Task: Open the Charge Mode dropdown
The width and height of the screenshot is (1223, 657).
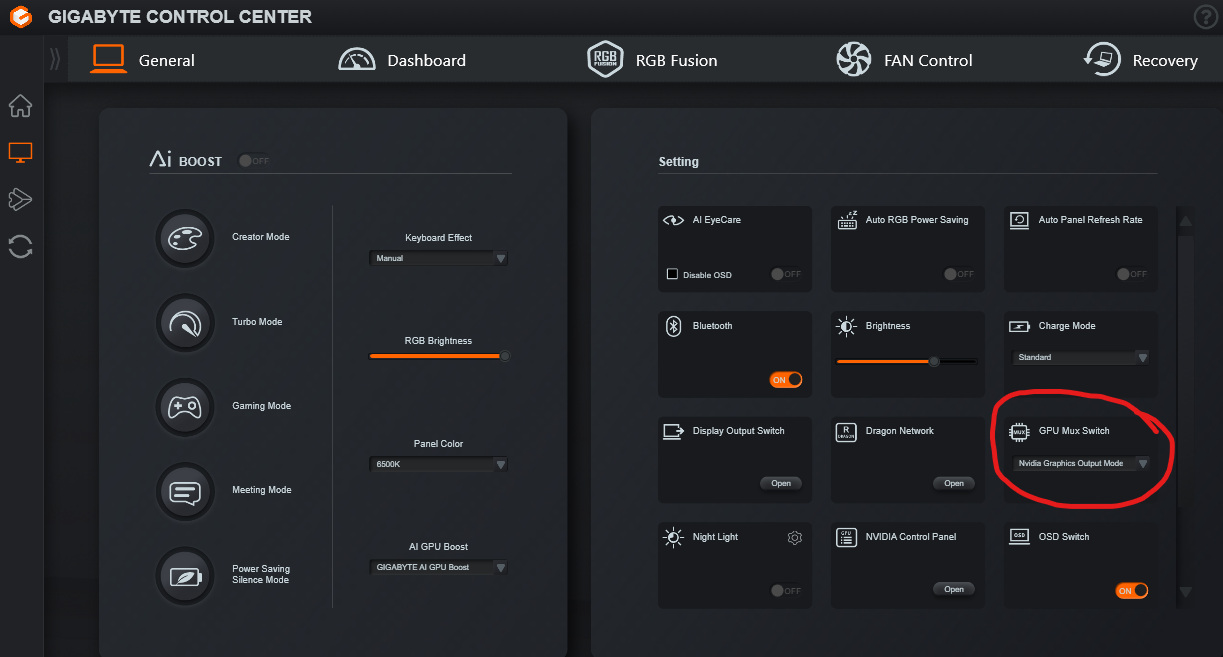Action: click(1081, 358)
